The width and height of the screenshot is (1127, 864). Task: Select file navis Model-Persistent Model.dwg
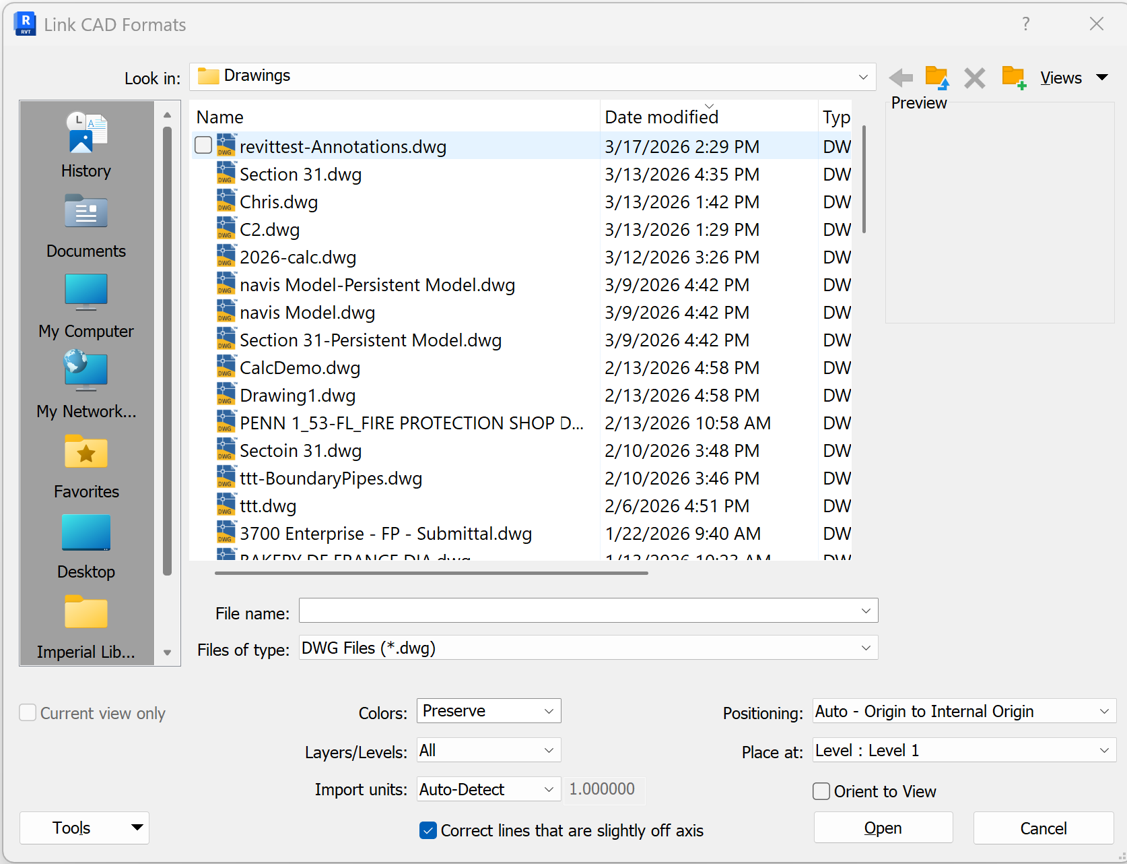pyautogui.click(x=377, y=285)
